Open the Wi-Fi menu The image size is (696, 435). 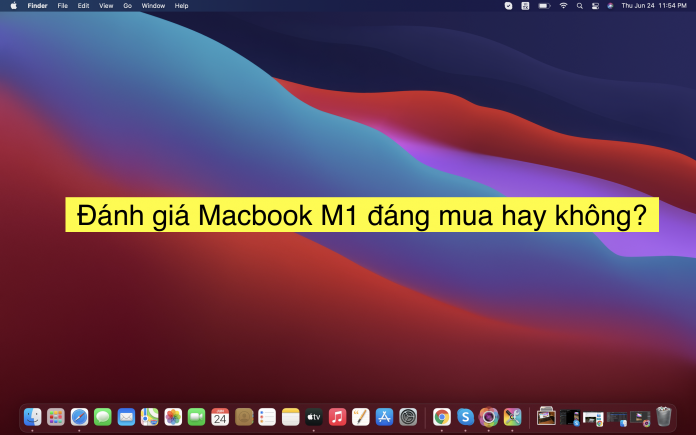click(563, 6)
